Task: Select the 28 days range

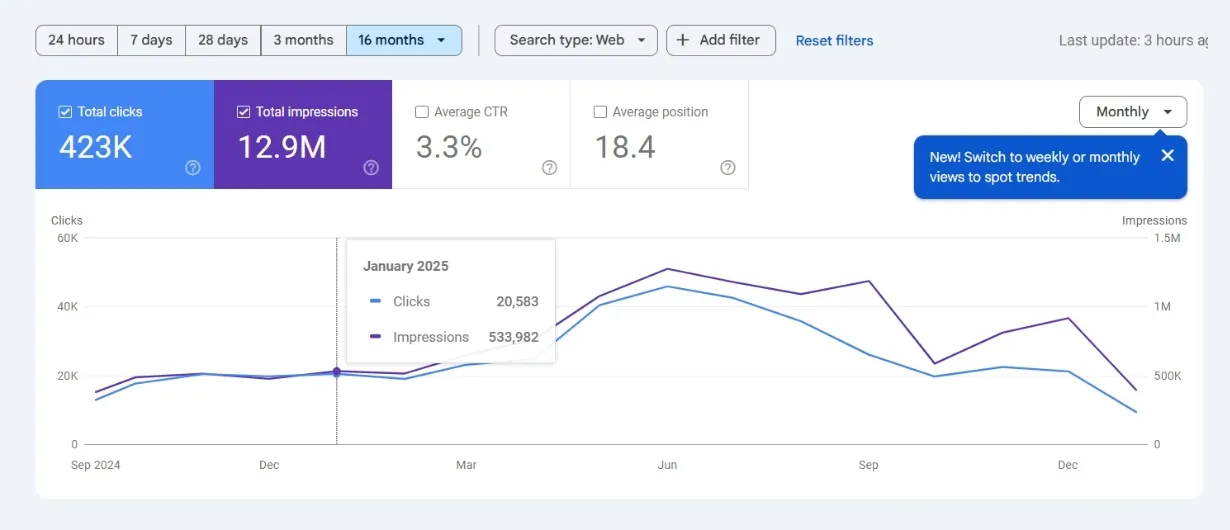Action: coord(223,40)
